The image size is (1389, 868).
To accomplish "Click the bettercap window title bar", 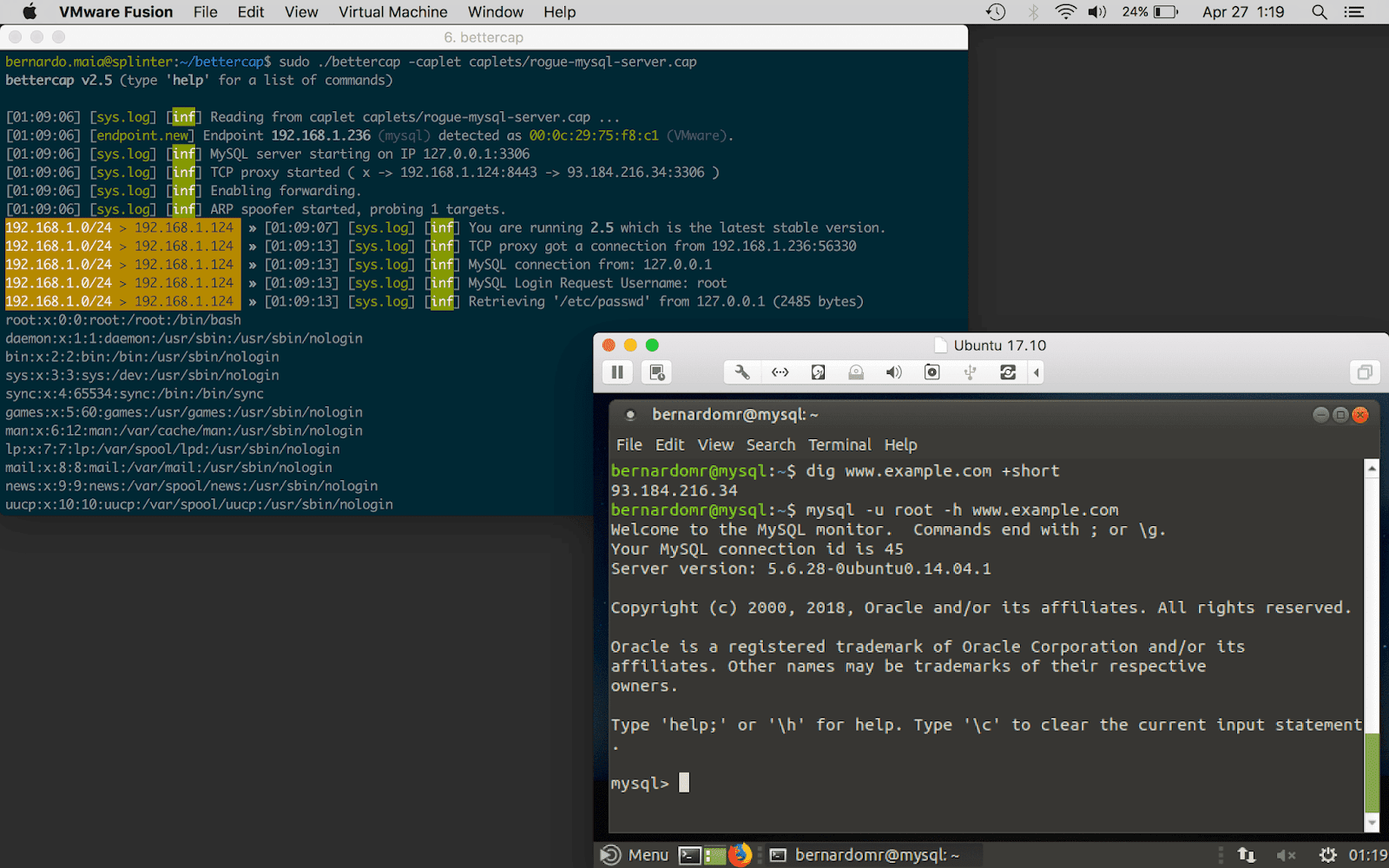I will [484, 37].
